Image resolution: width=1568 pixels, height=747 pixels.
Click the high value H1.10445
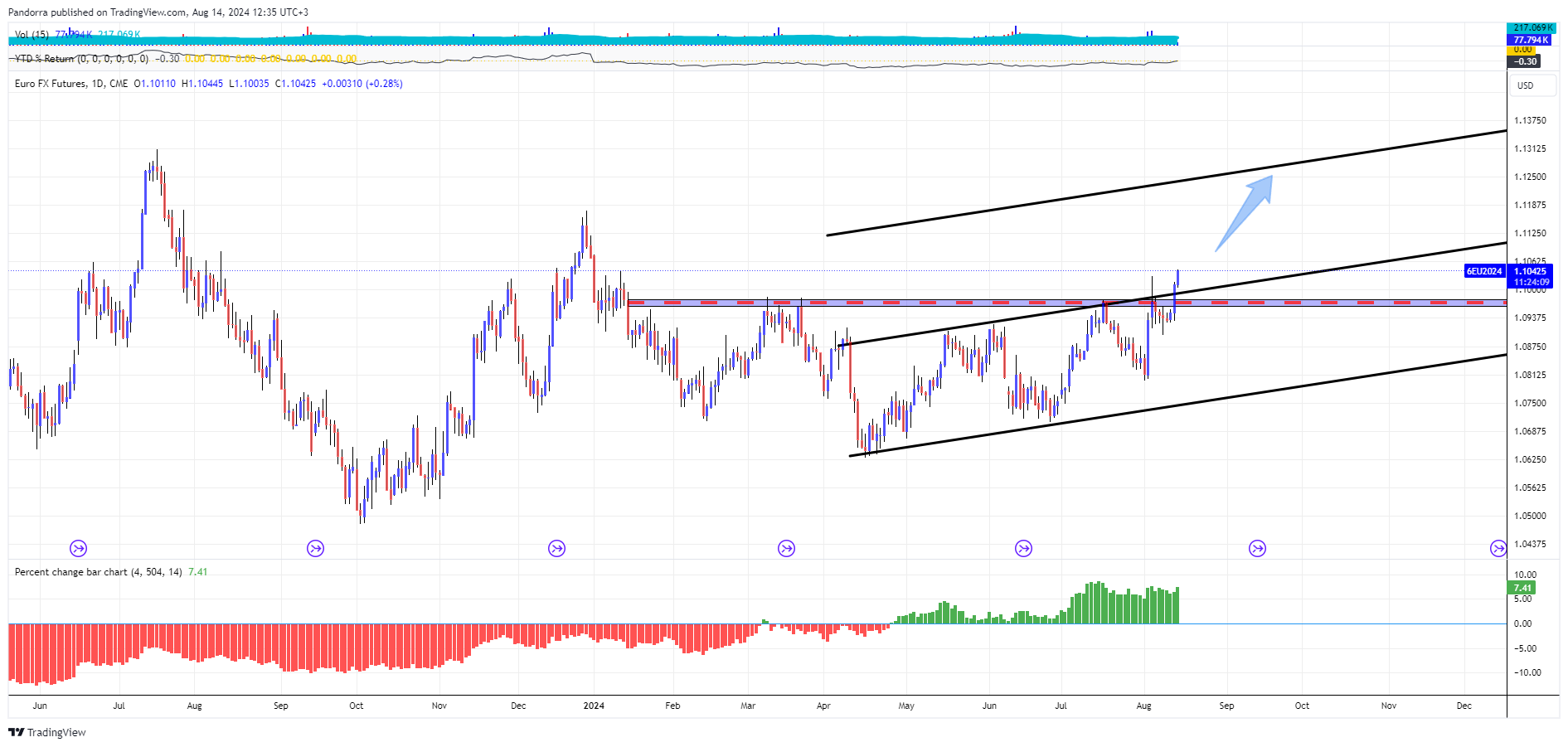(202, 84)
